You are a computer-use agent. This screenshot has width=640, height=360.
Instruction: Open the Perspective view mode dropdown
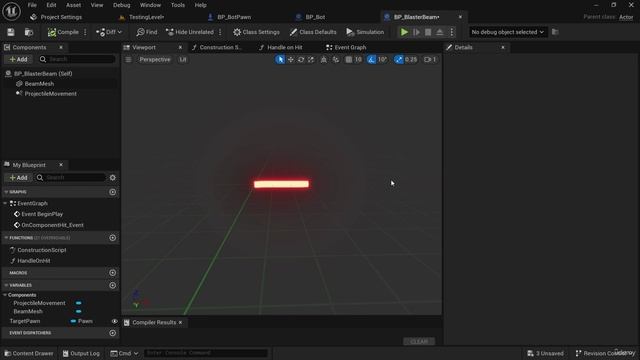155,60
